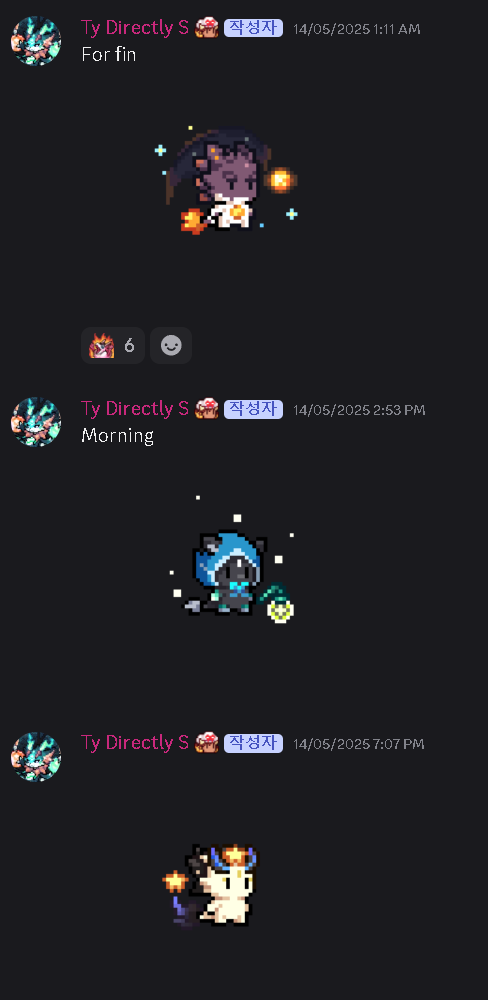Click cake role icon on the 'For fin' message
The image size is (488, 1000).
[207, 27]
